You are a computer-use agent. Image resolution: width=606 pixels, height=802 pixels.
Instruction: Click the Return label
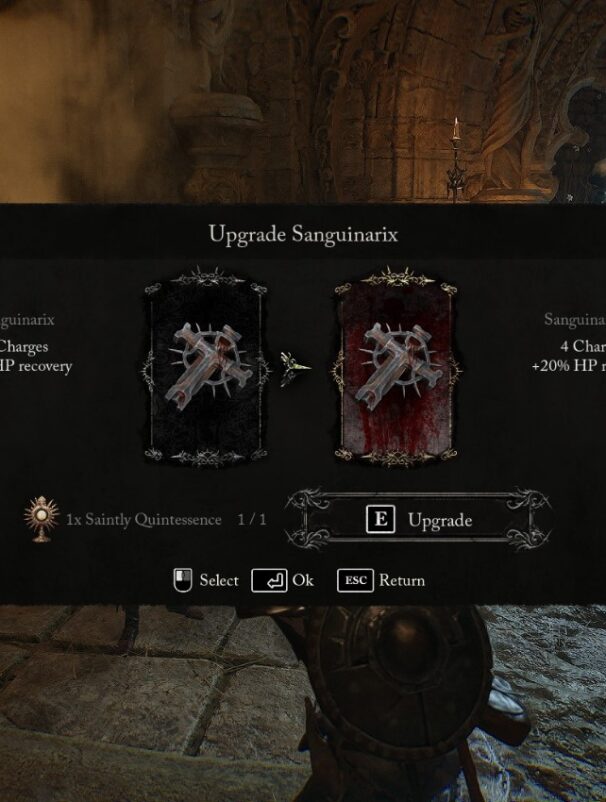click(402, 581)
